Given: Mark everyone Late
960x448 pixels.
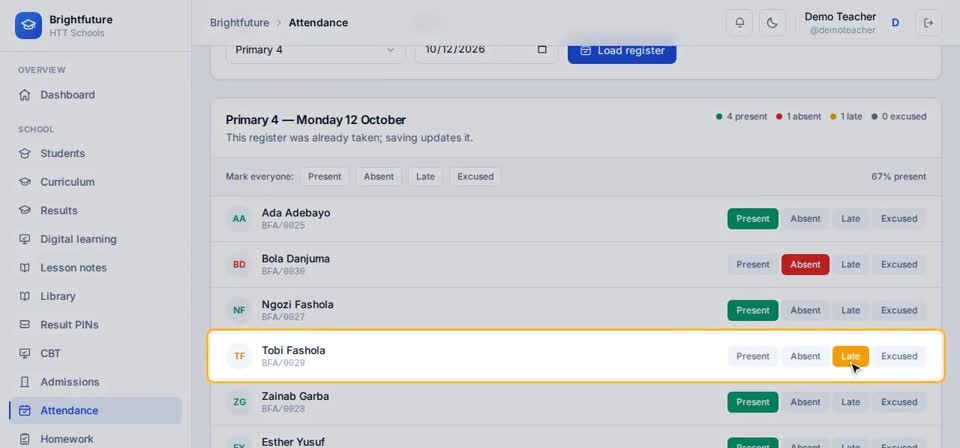Looking at the screenshot, I should click(426, 177).
